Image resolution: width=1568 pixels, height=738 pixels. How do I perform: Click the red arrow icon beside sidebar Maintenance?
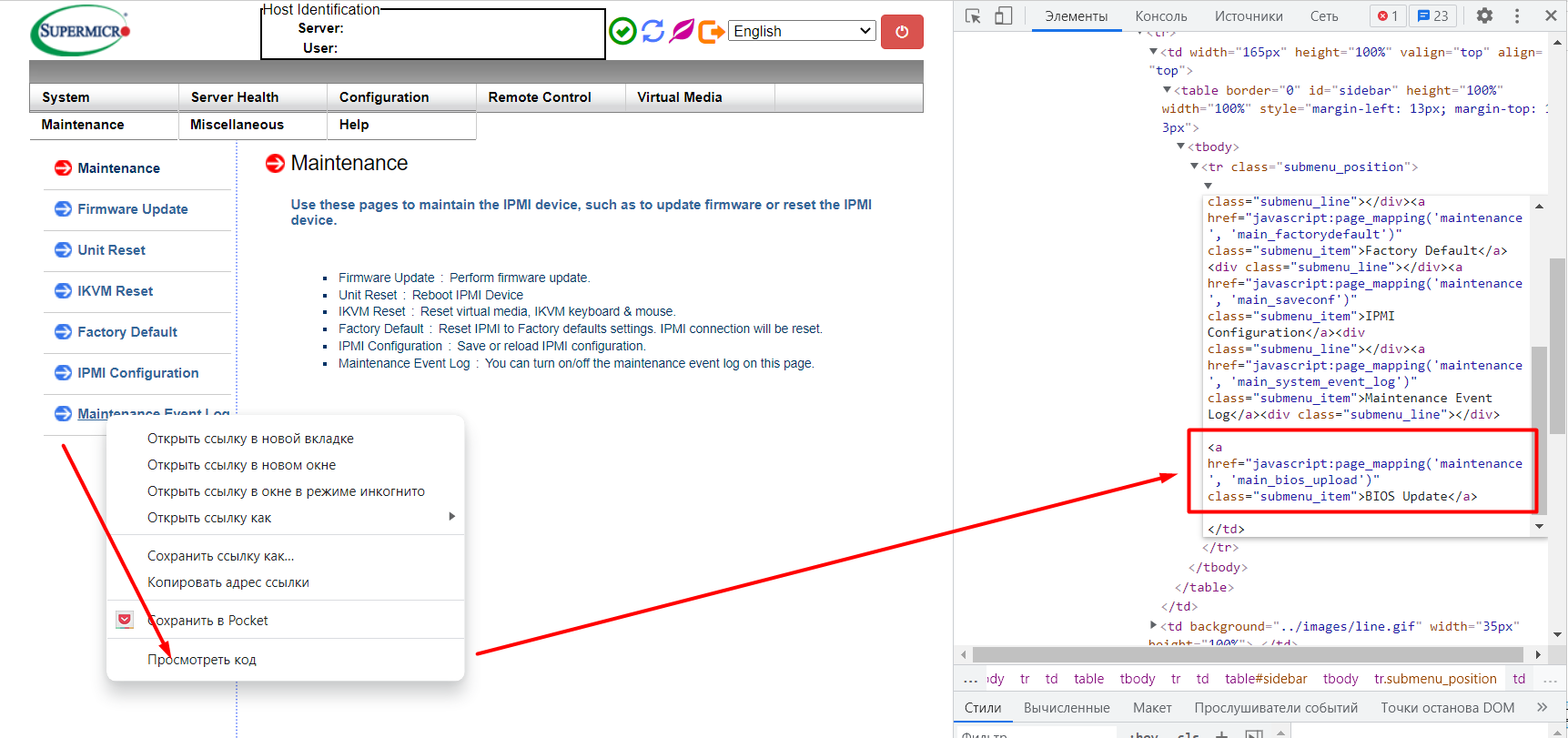(63, 167)
